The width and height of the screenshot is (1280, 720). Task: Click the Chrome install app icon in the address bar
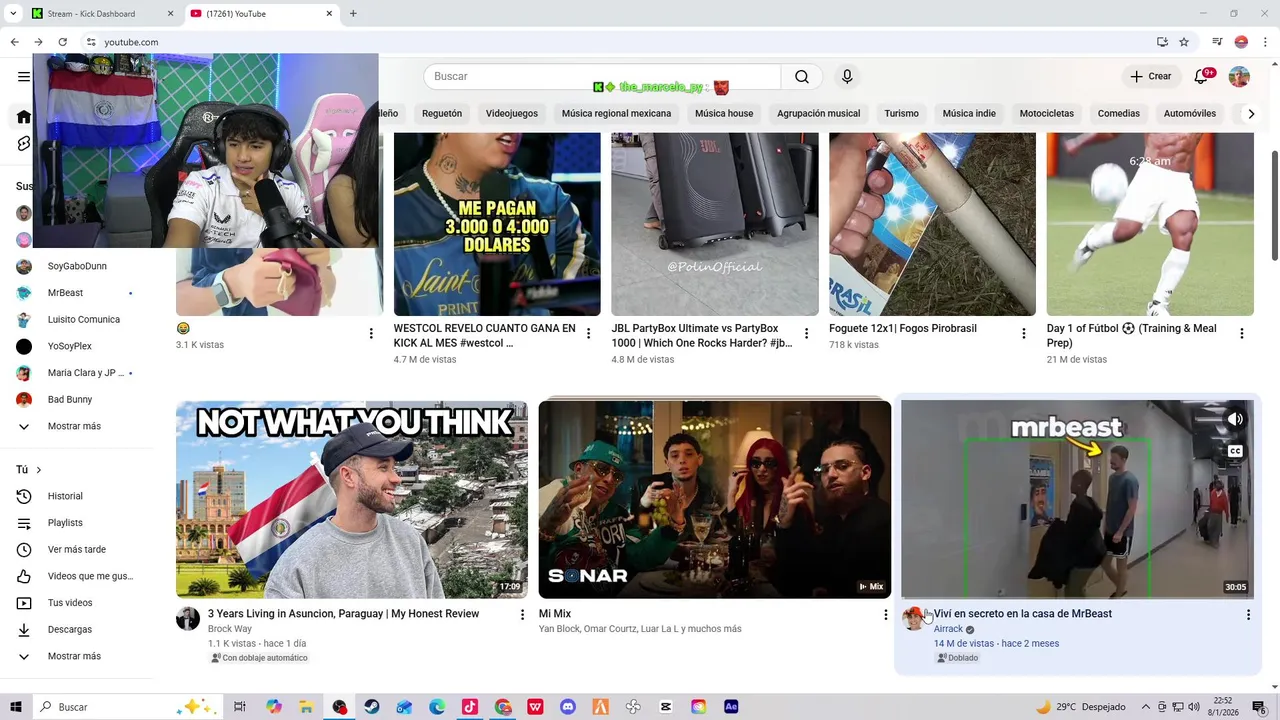(1162, 42)
